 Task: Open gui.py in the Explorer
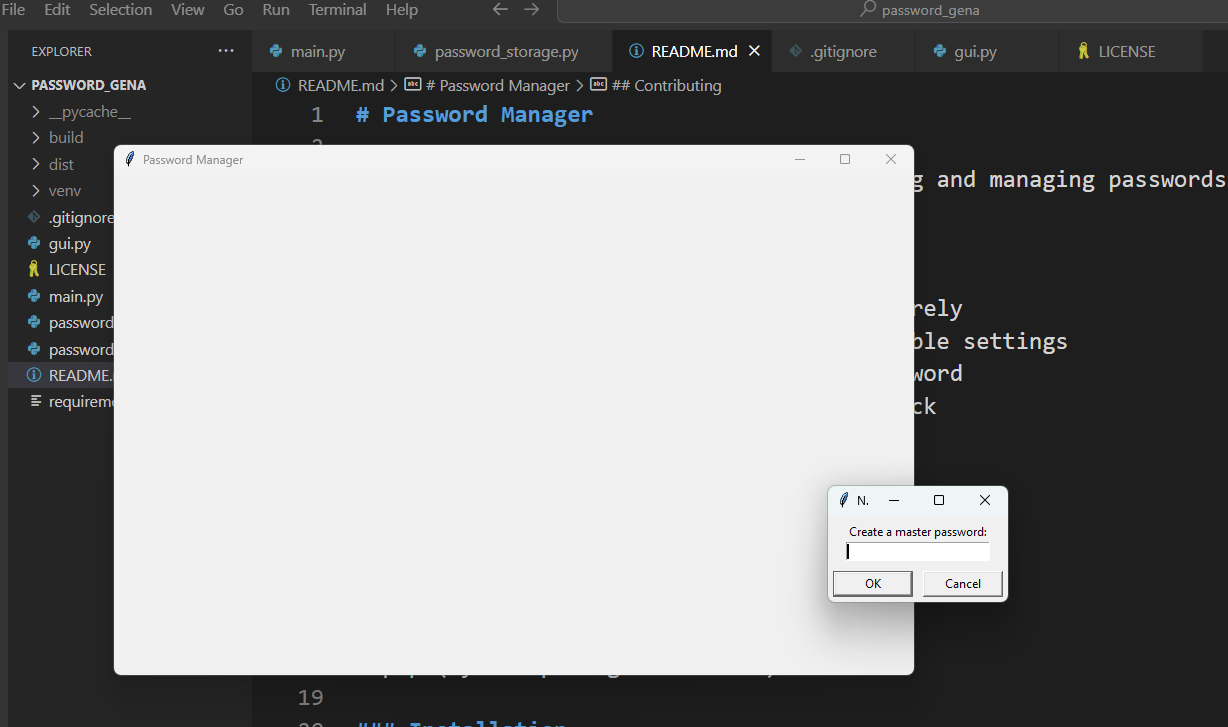(x=70, y=243)
